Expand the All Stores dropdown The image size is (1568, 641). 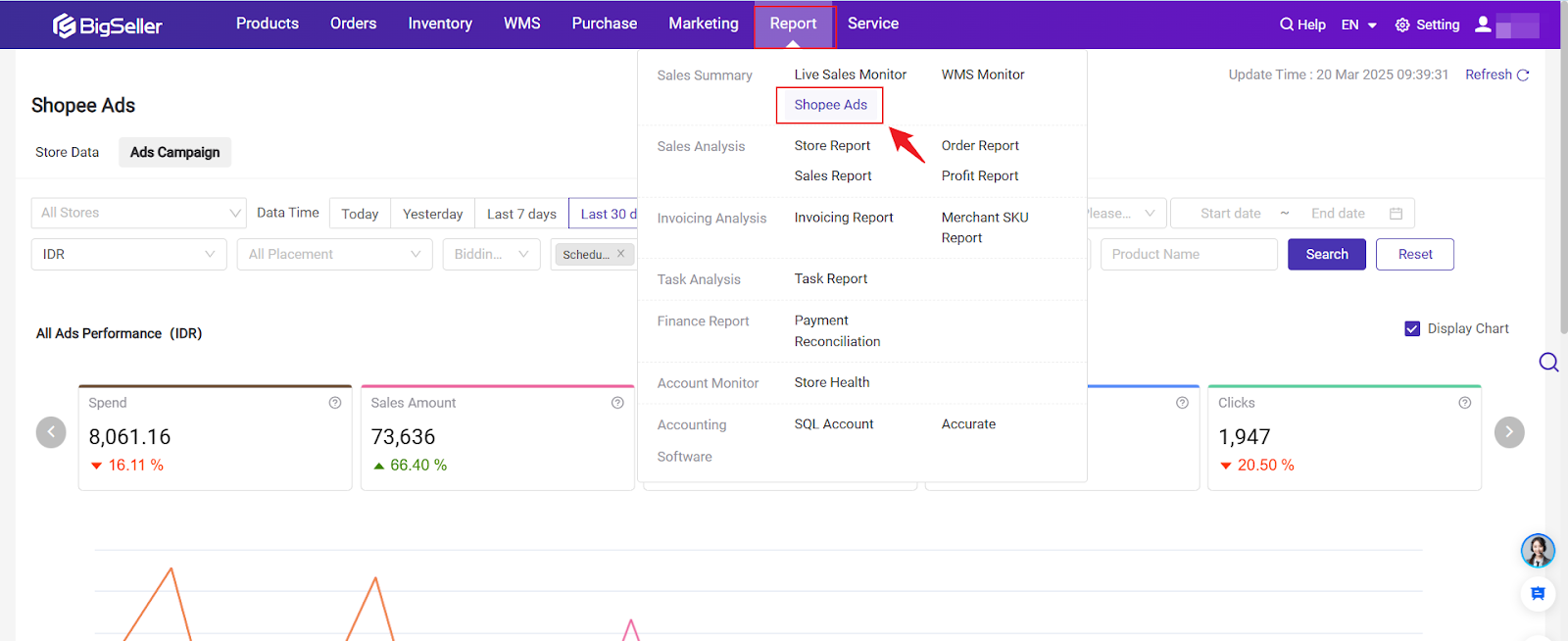(138, 213)
